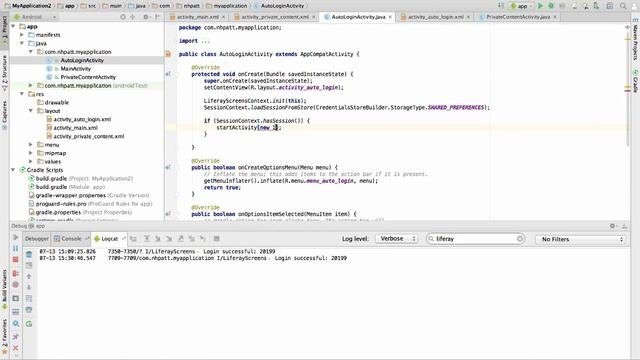The image size is (640, 360).
Task: Select build.gradle (Module: app)
Action: tap(70, 187)
